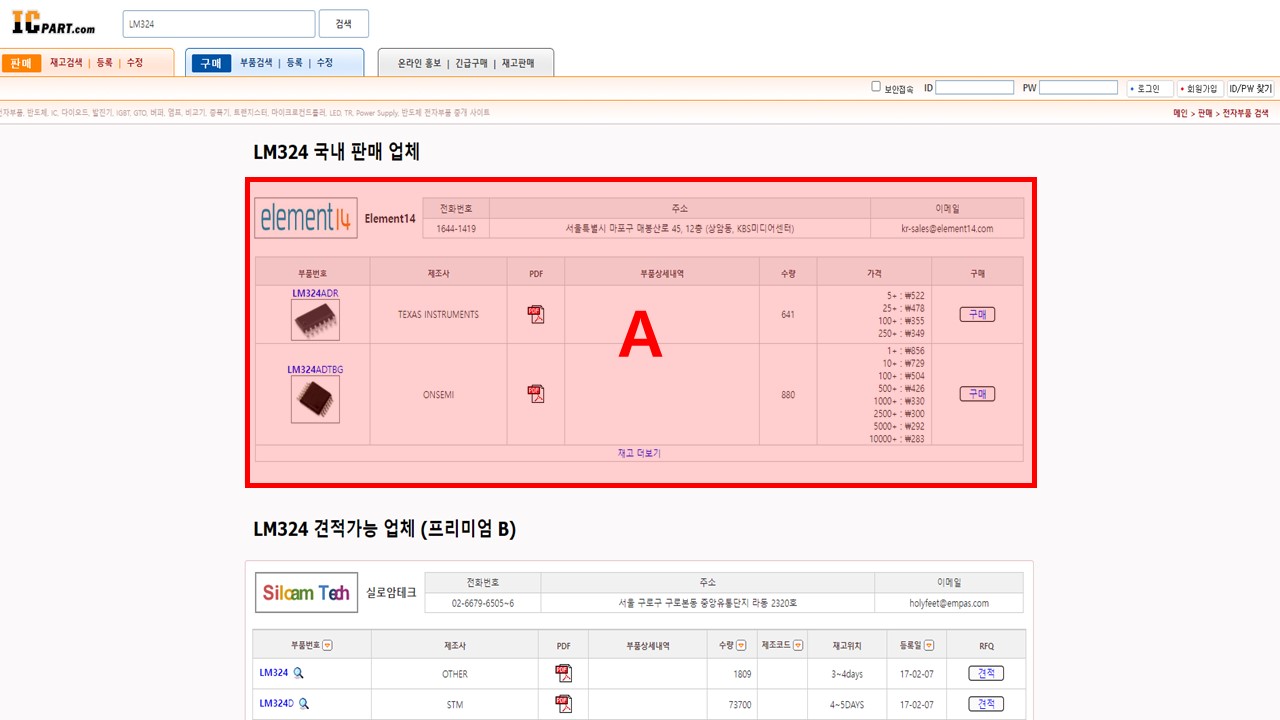Open the Element14 company logo
Image resolution: width=1280 pixels, height=720 pixels.
306,218
